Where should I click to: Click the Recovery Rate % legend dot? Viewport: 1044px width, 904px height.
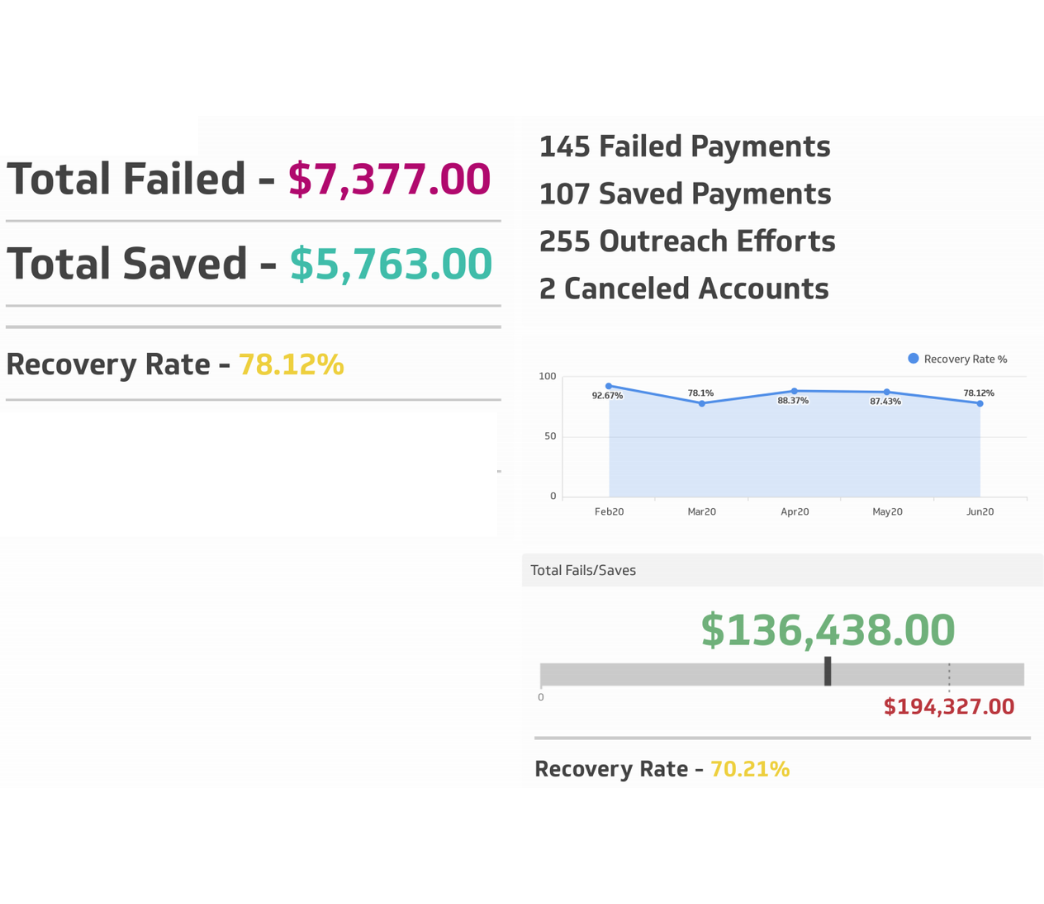(913, 359)
